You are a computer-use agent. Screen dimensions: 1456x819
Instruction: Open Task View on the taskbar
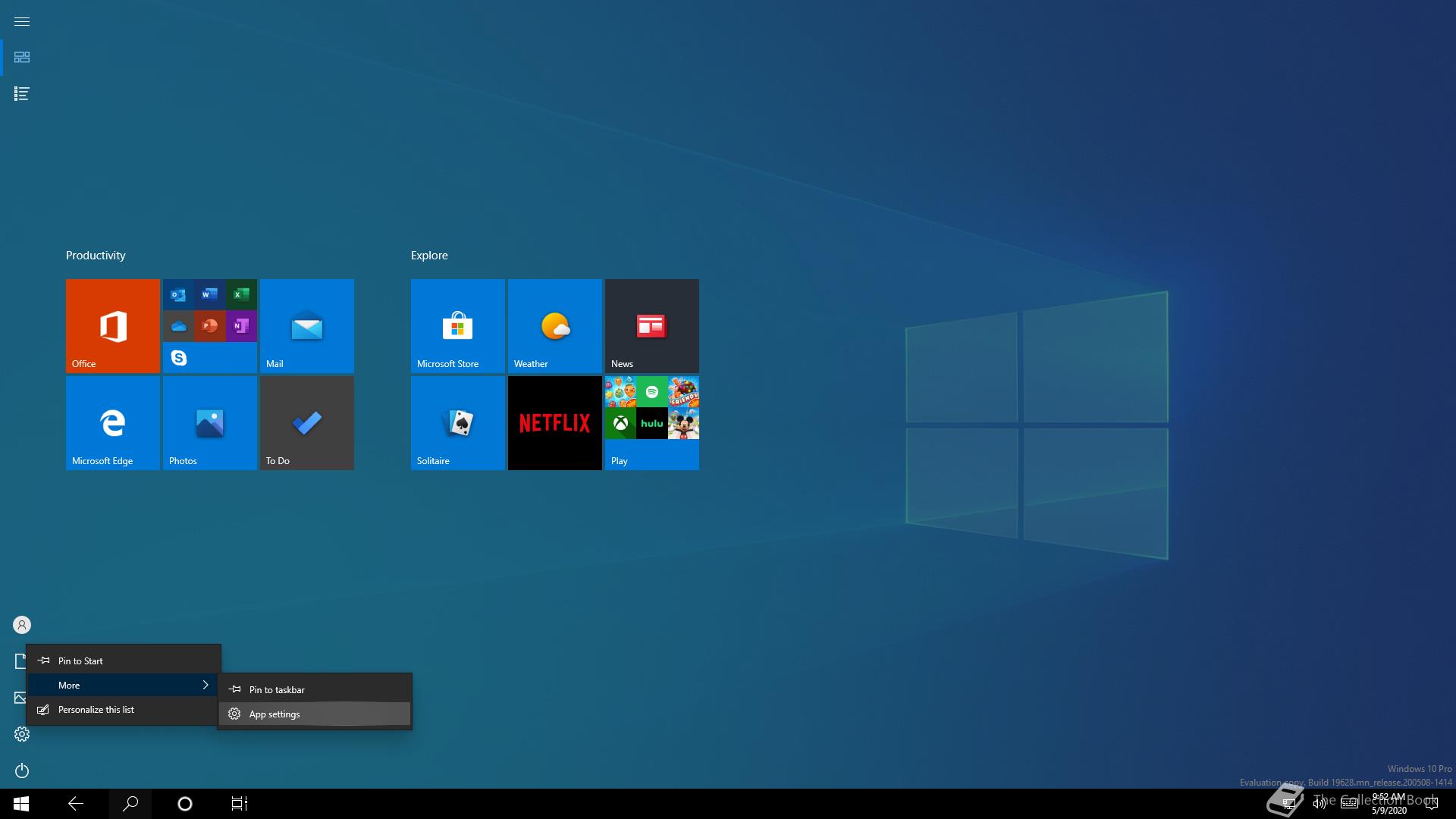click(x=240, y=804)
